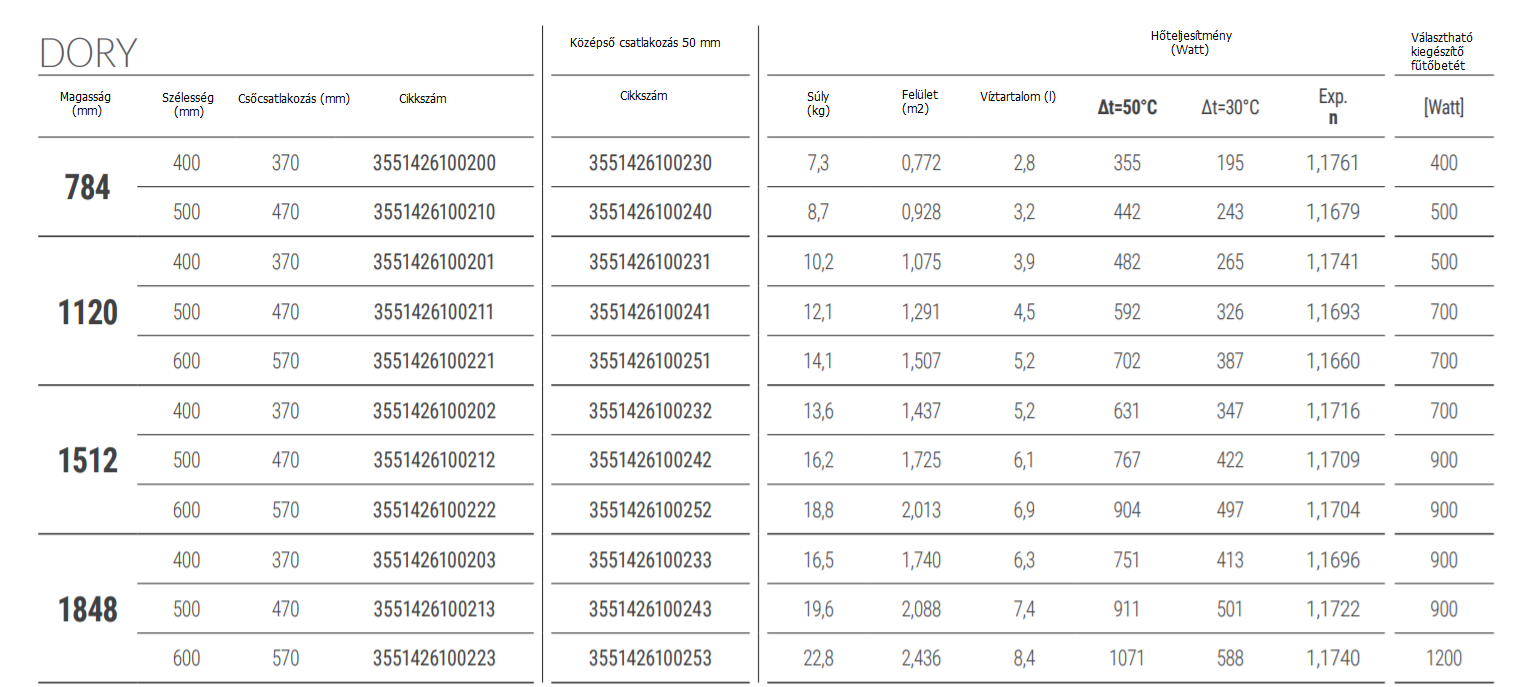Select article number 3551426100222
Viewport: 1526px width, 687px height.
point(434,510)
